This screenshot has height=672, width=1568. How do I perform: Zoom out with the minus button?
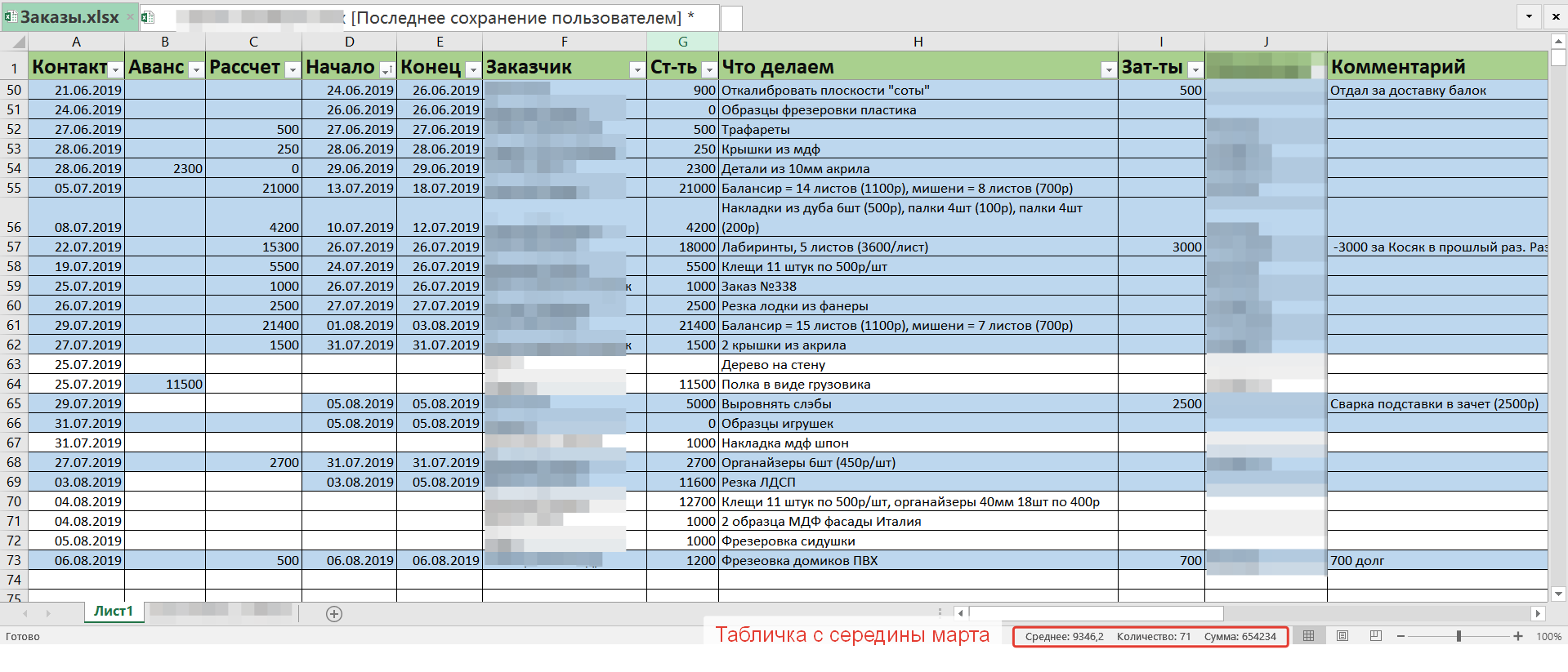tap(1400, 636)
